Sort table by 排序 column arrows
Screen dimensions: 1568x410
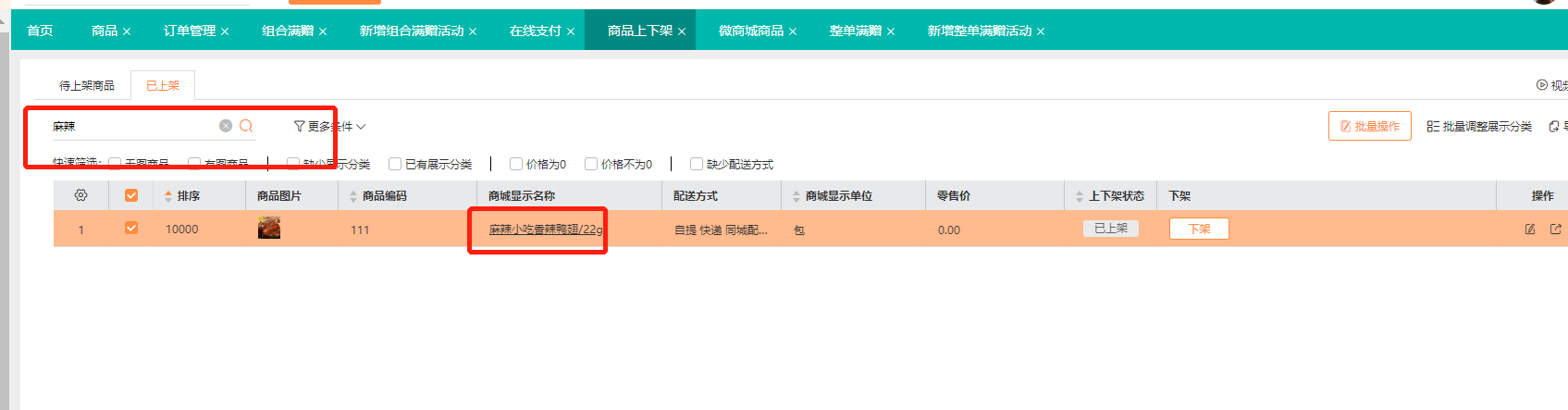167,196
